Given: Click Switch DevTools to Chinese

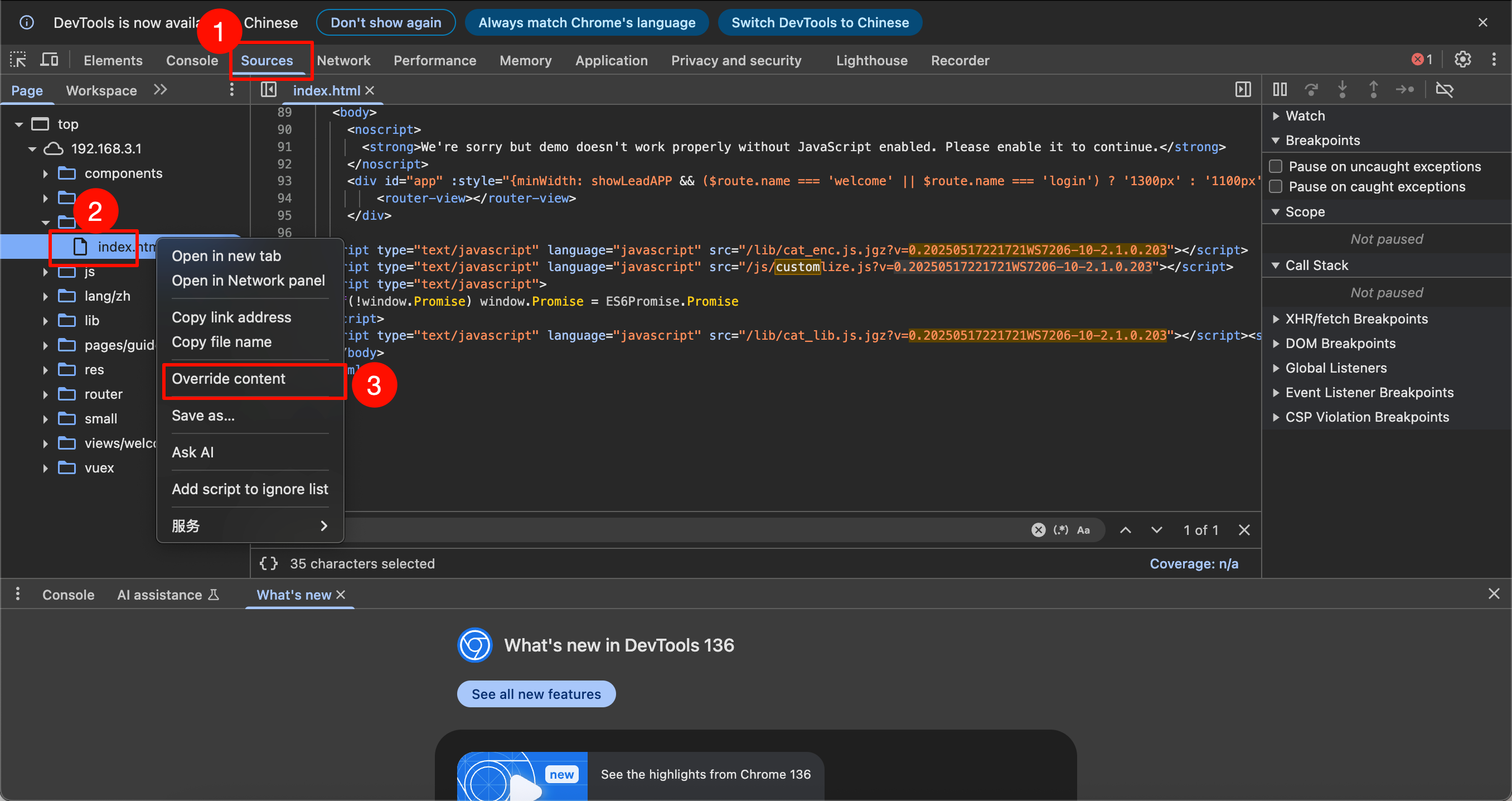Looking at the screenshot, I should pos(820,22).
